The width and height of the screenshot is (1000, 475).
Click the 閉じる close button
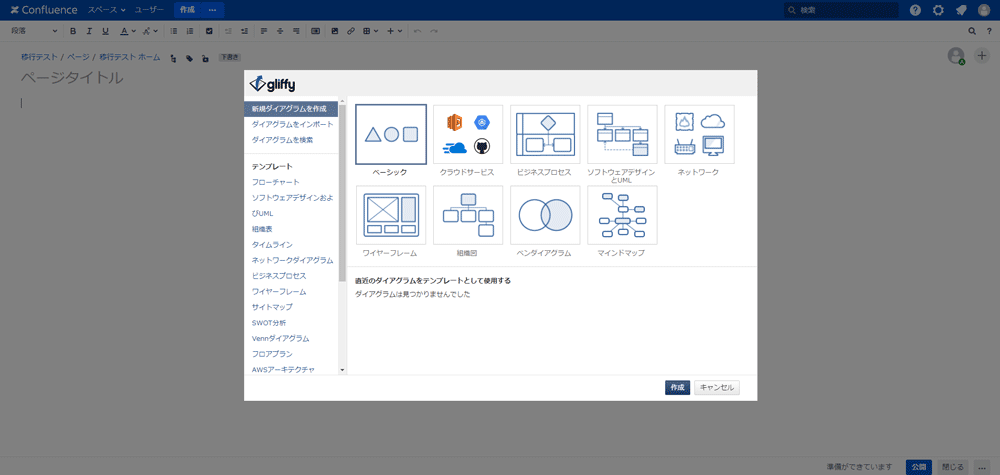click(x=953, y=467)
